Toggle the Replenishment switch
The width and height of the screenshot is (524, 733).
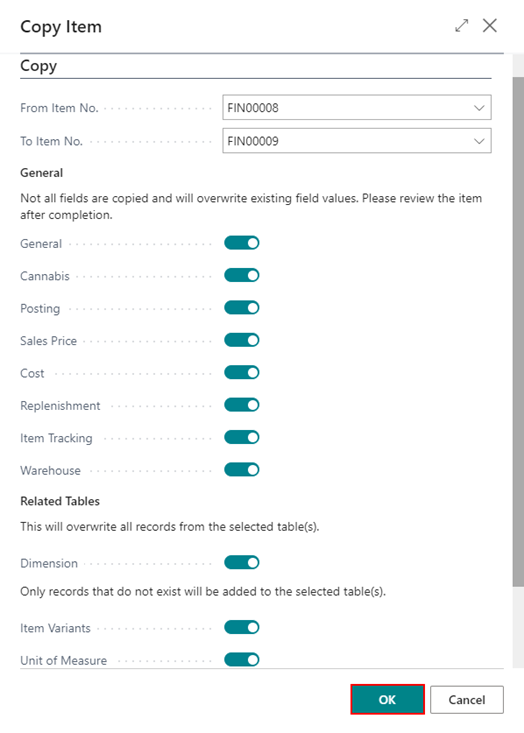click(x=242, y=405)
